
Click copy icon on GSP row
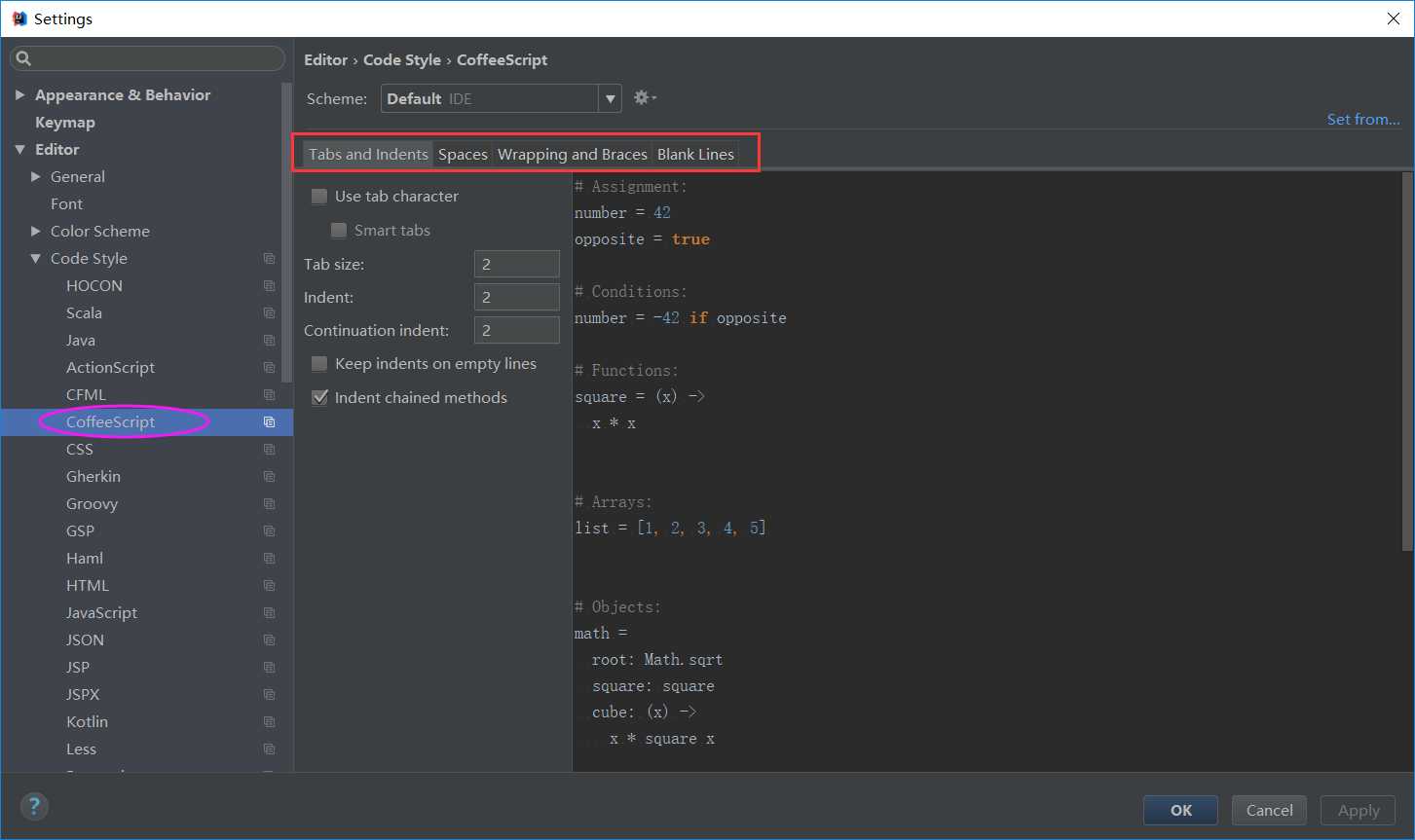[x=270, y=531]
